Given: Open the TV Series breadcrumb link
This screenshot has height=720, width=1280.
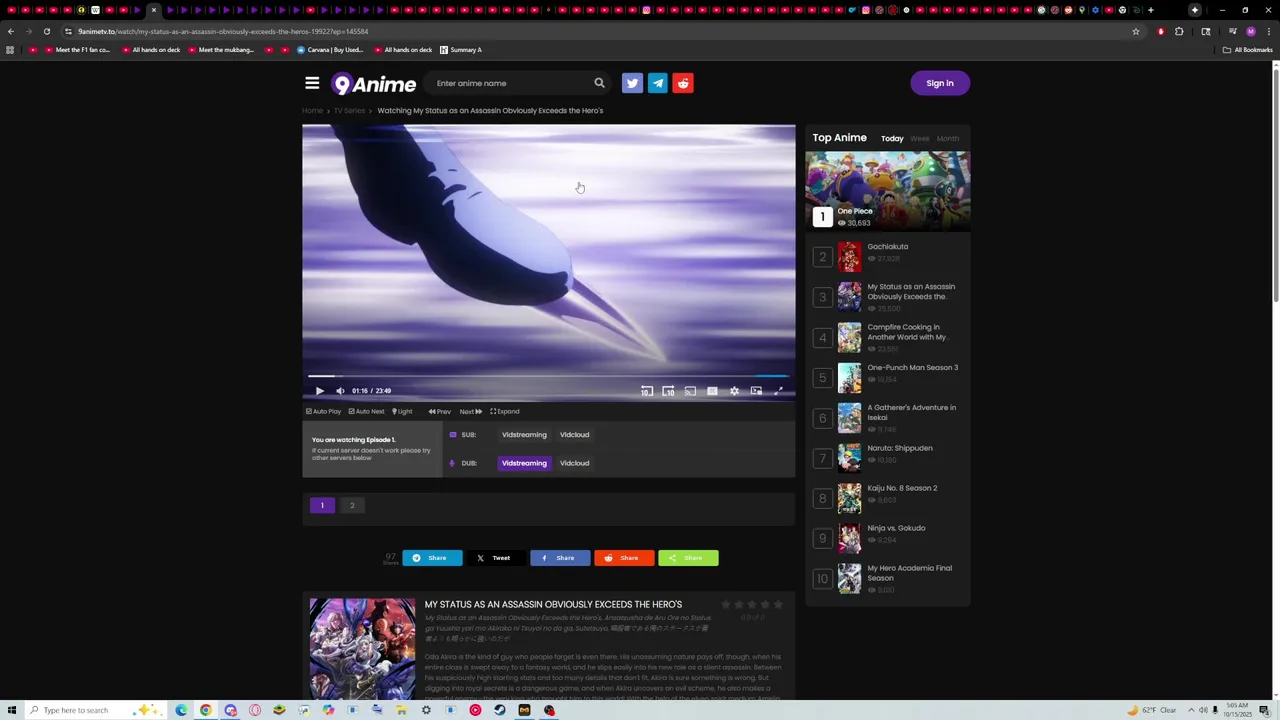Looking at the screenshot, I should click(349, 111).
